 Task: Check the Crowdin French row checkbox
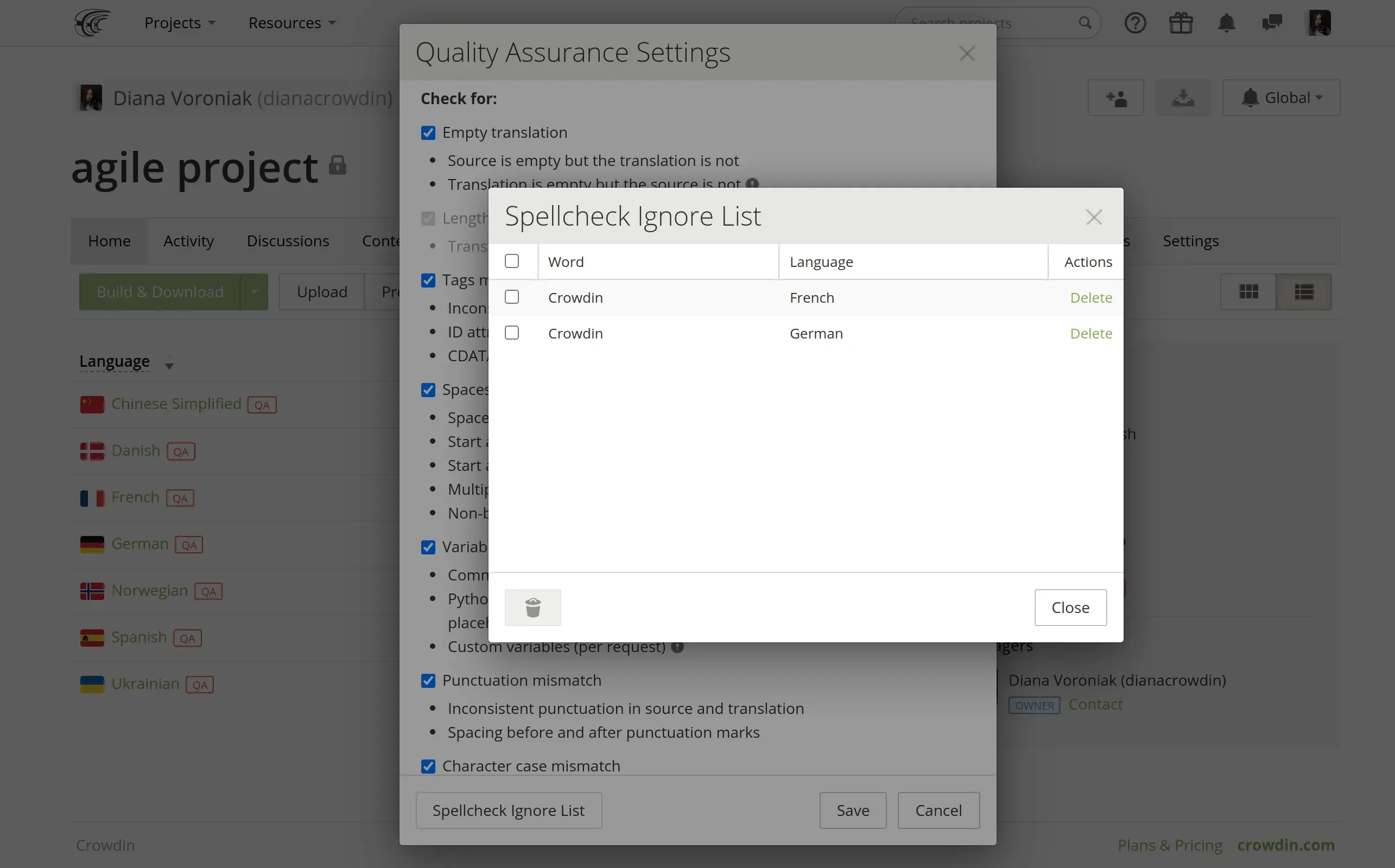(x=512, y=297)
